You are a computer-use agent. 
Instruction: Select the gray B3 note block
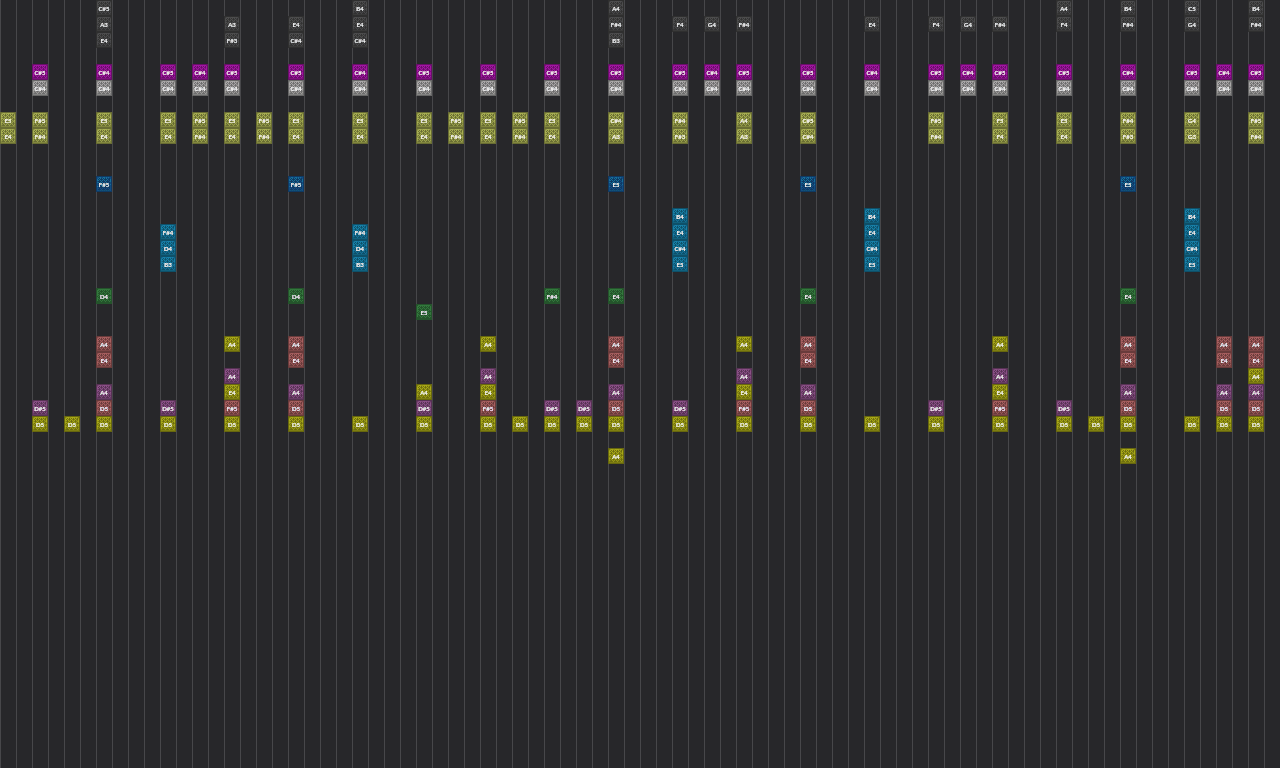pos(616,40)
